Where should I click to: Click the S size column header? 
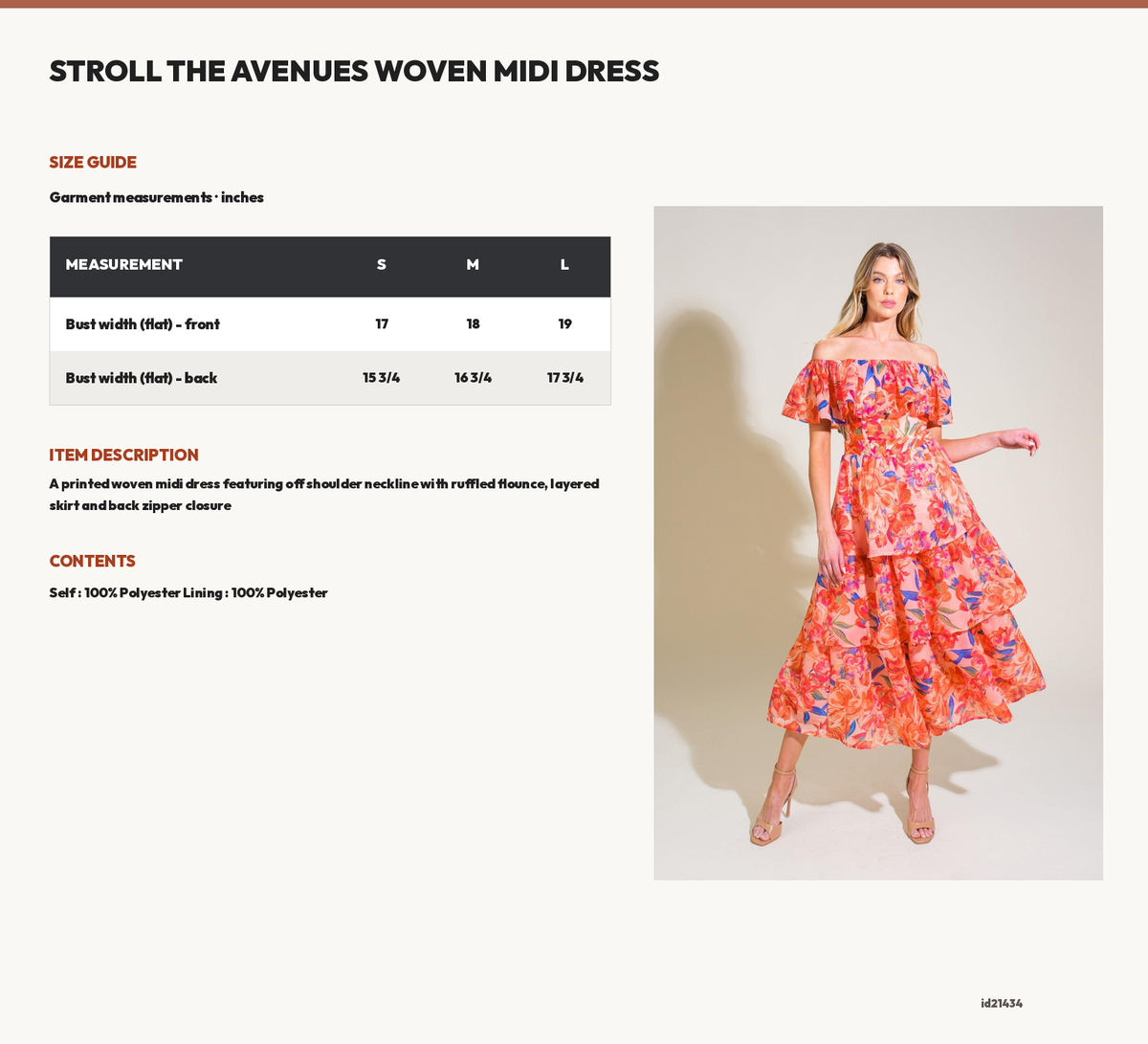pos(382,264)
